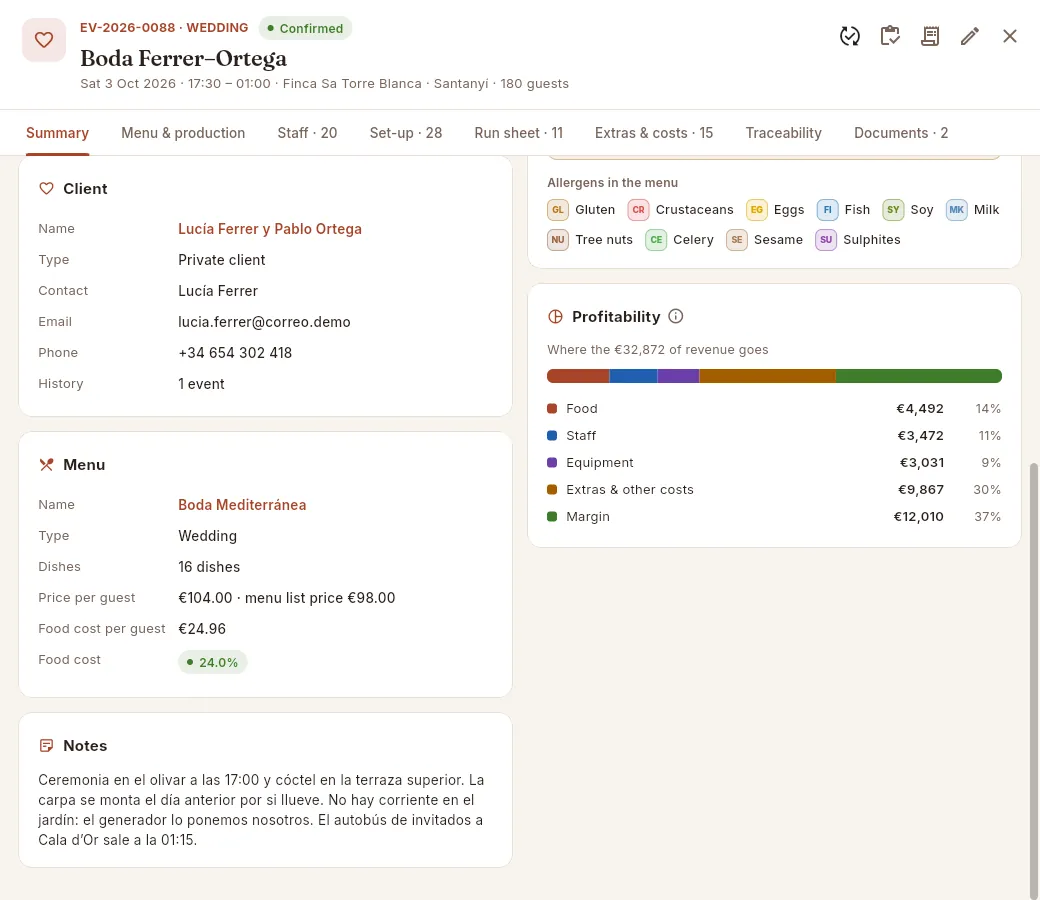Viewport: 1040px width, 900px height.
Task: Click the Margin legend color dot
Action: coord(552,516)
